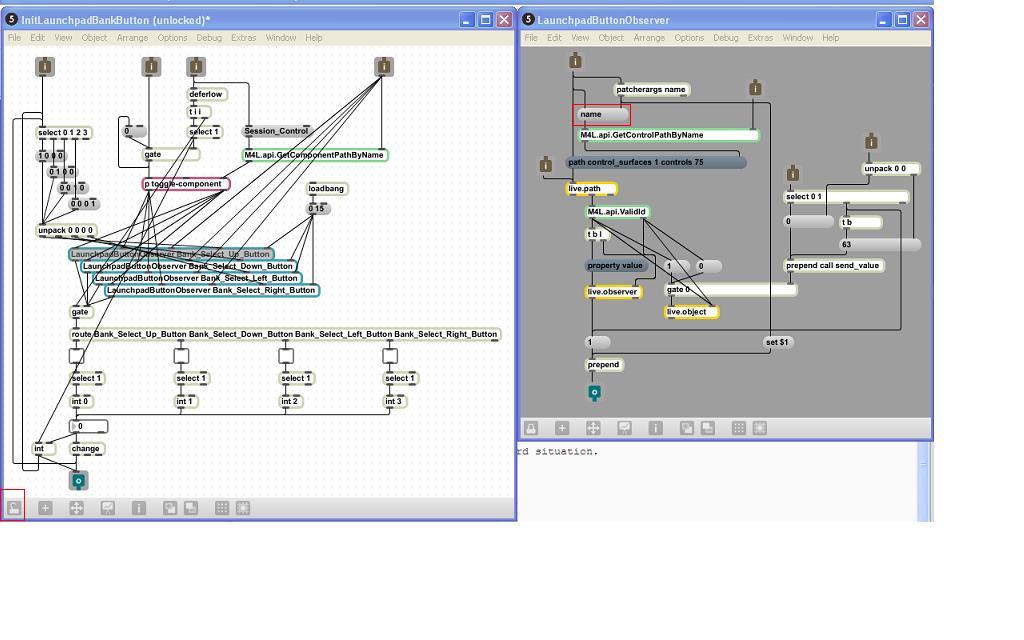This screenshot has height=640, width=1024.
Task: Select the 'prepend call send_value' object
Action: pyautogui.click(x=833, y=265)
